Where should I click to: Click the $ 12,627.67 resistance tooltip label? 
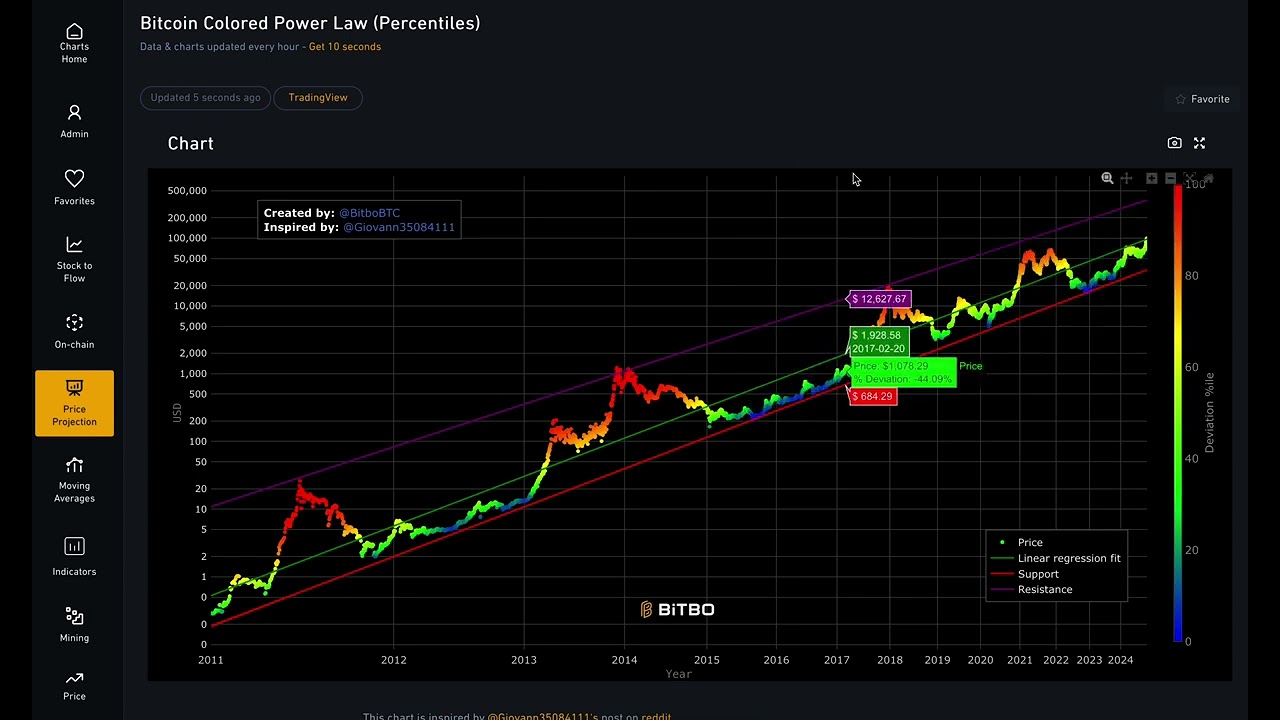879,299
